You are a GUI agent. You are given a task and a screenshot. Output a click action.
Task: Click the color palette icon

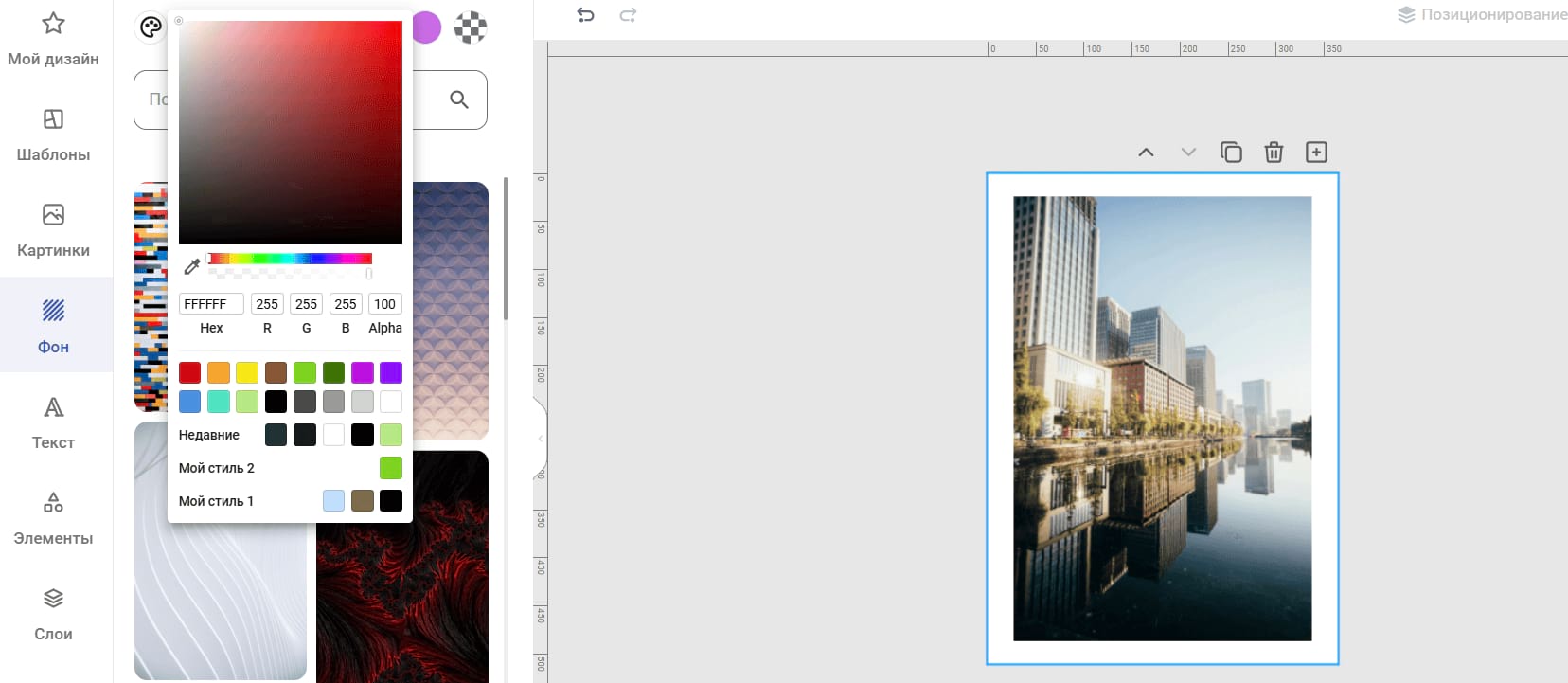point(151,27)
